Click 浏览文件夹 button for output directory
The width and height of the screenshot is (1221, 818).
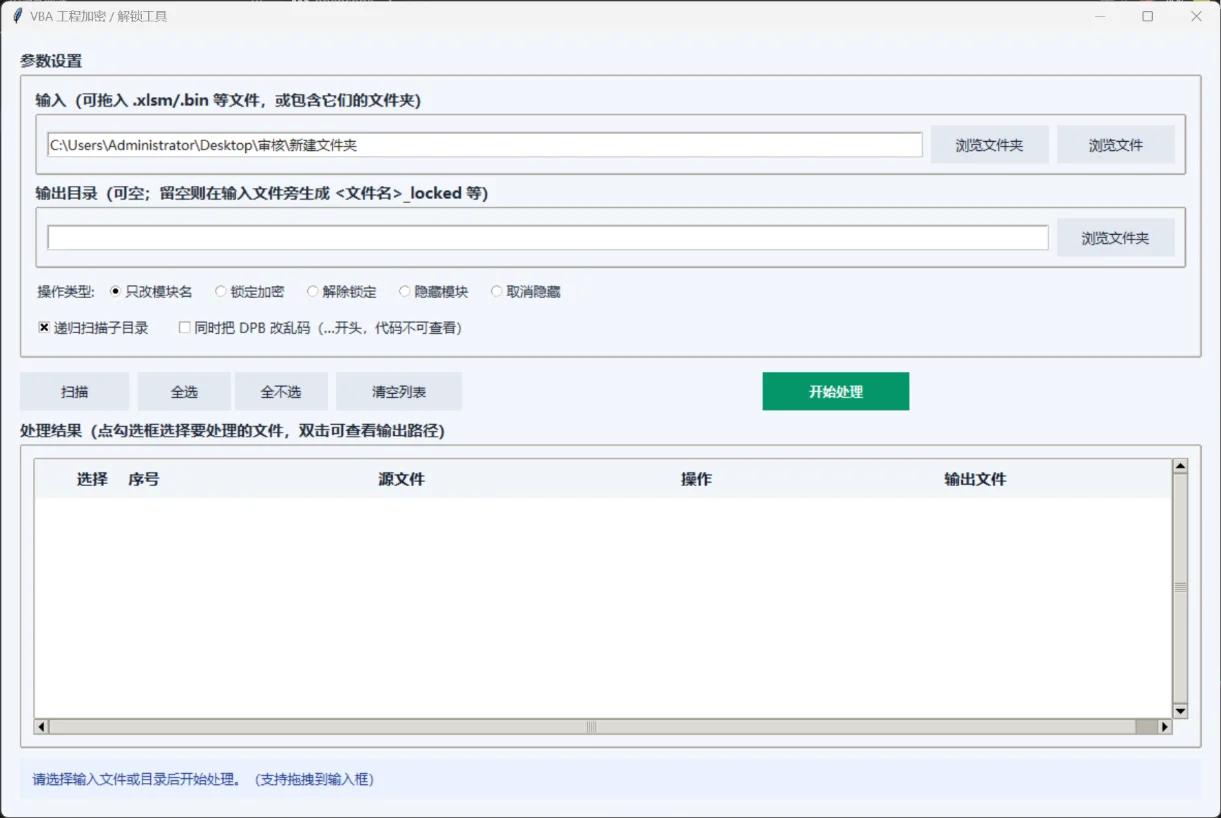click(x=1115, y=238)
